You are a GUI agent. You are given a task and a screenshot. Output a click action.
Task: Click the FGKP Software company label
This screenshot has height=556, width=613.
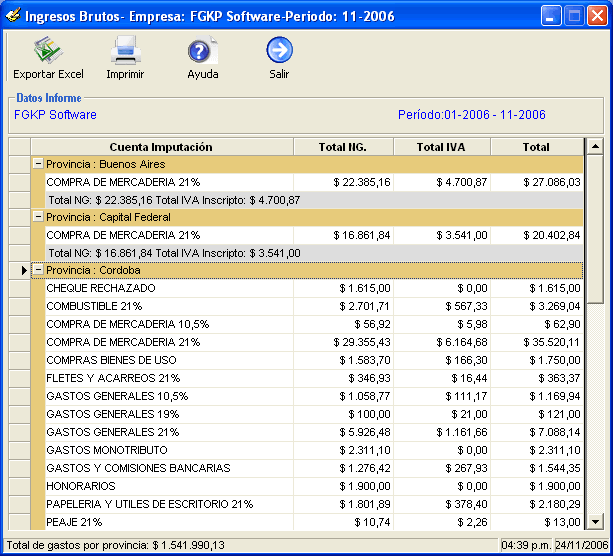click(55, 115)
